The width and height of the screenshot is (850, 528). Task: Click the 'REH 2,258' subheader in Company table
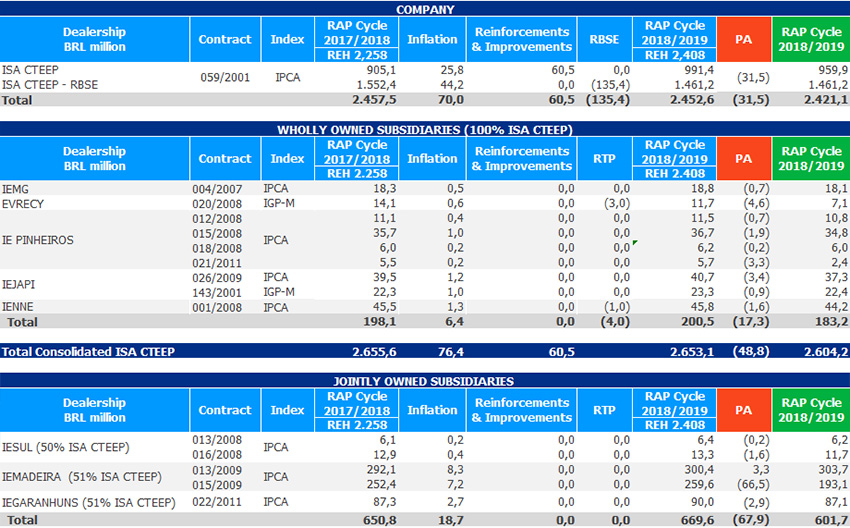(x=357, y=55)
